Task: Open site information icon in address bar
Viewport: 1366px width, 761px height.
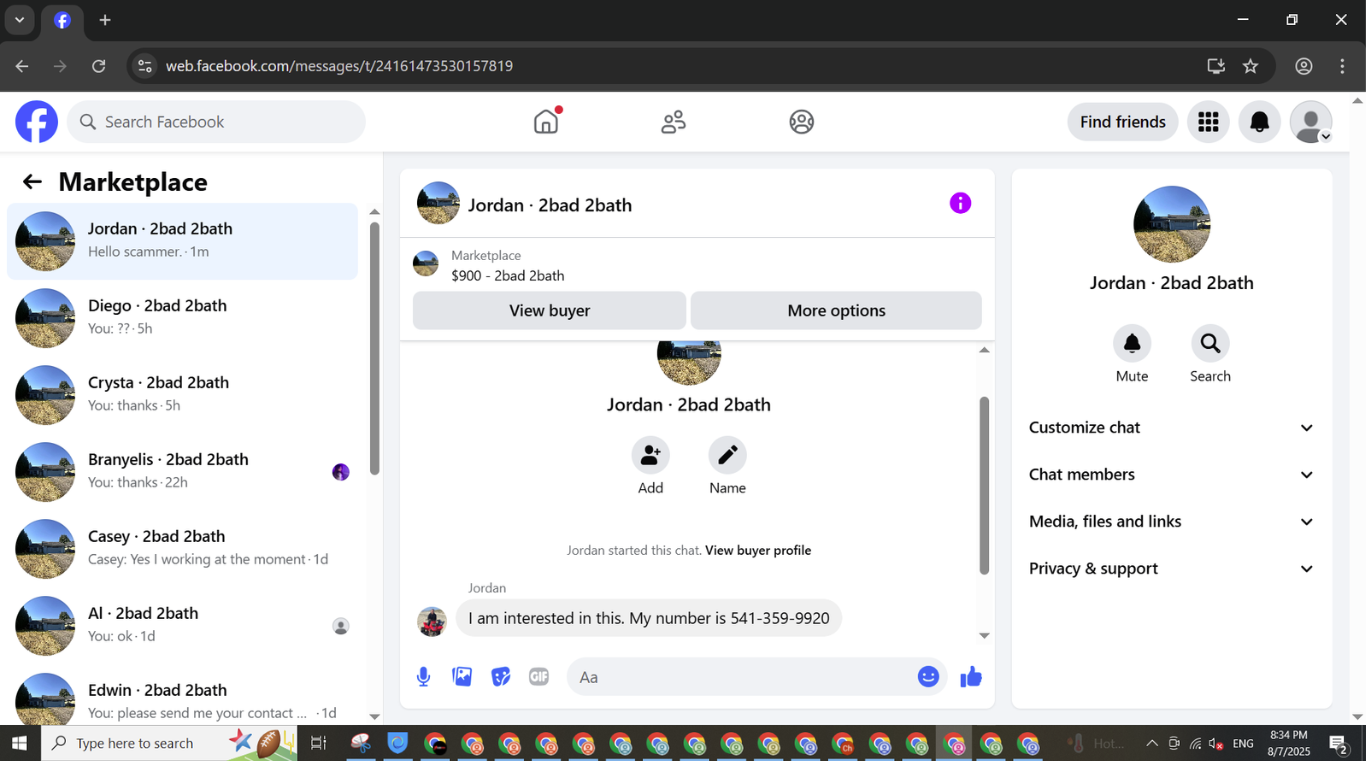Action: [x=145, y=66]
